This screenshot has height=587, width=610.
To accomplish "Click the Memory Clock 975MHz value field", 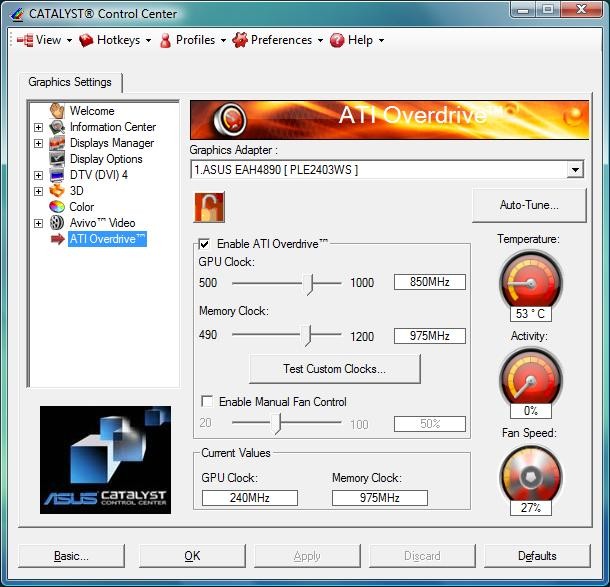I will 429,336.
